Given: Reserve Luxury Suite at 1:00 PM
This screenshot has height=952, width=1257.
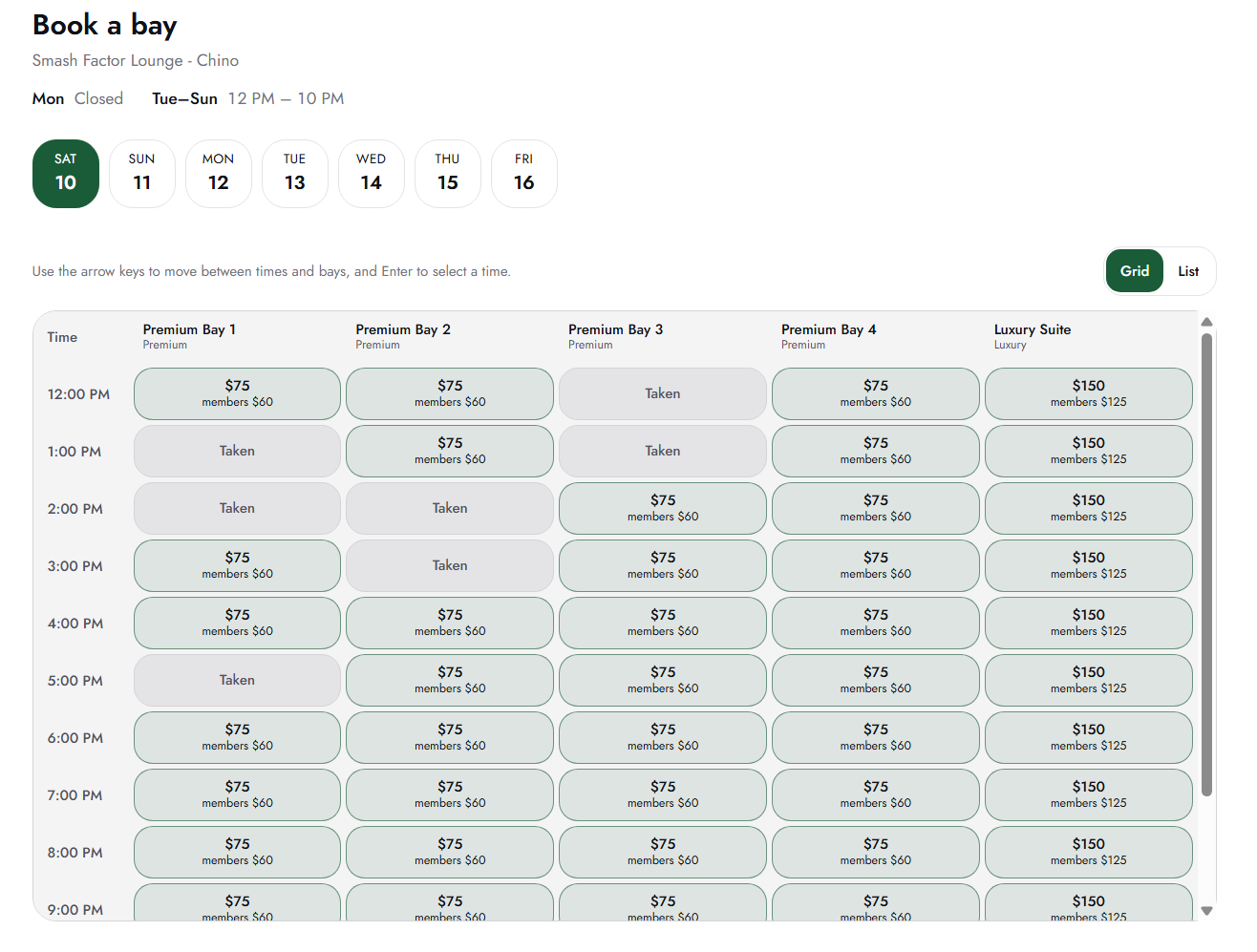Looking at the screenshot, I should 1089,451.
